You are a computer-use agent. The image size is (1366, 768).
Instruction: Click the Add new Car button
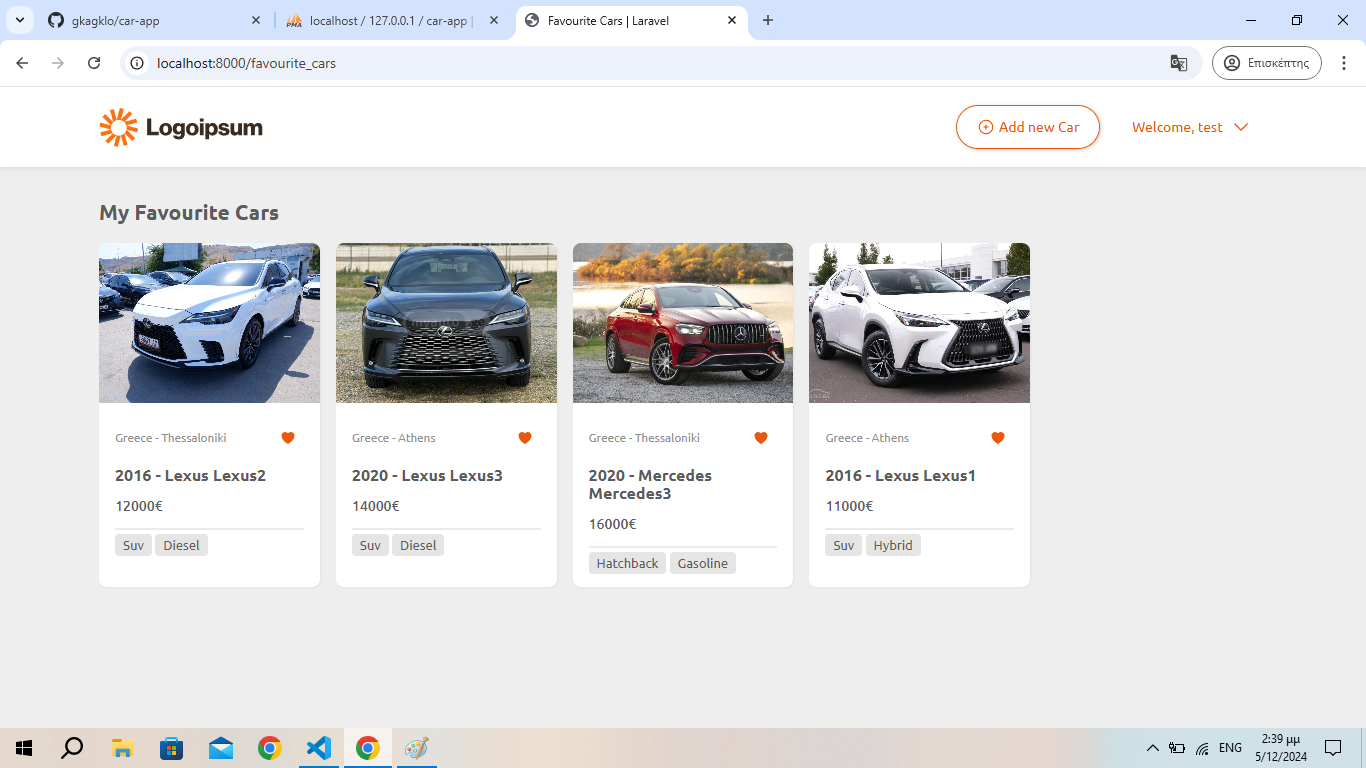tap(1028, 127)
